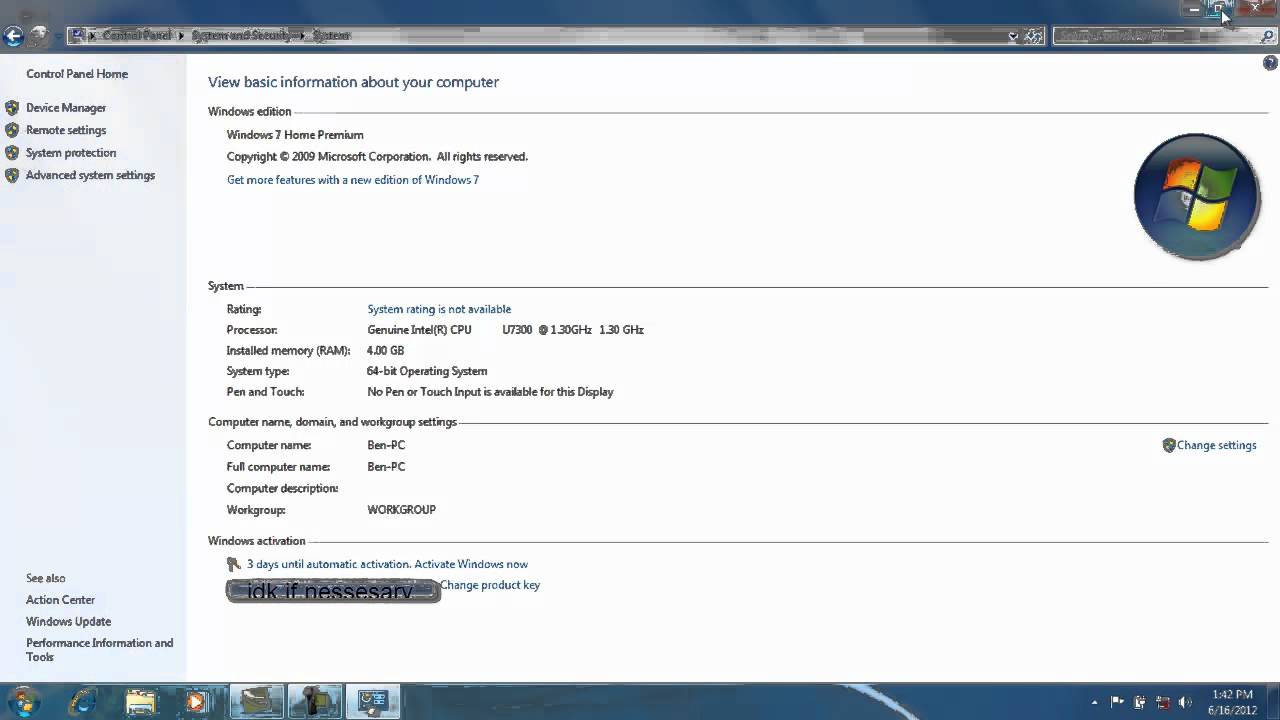Click the Back navigation arrow
1280x720 pixels.
(13, 36)
